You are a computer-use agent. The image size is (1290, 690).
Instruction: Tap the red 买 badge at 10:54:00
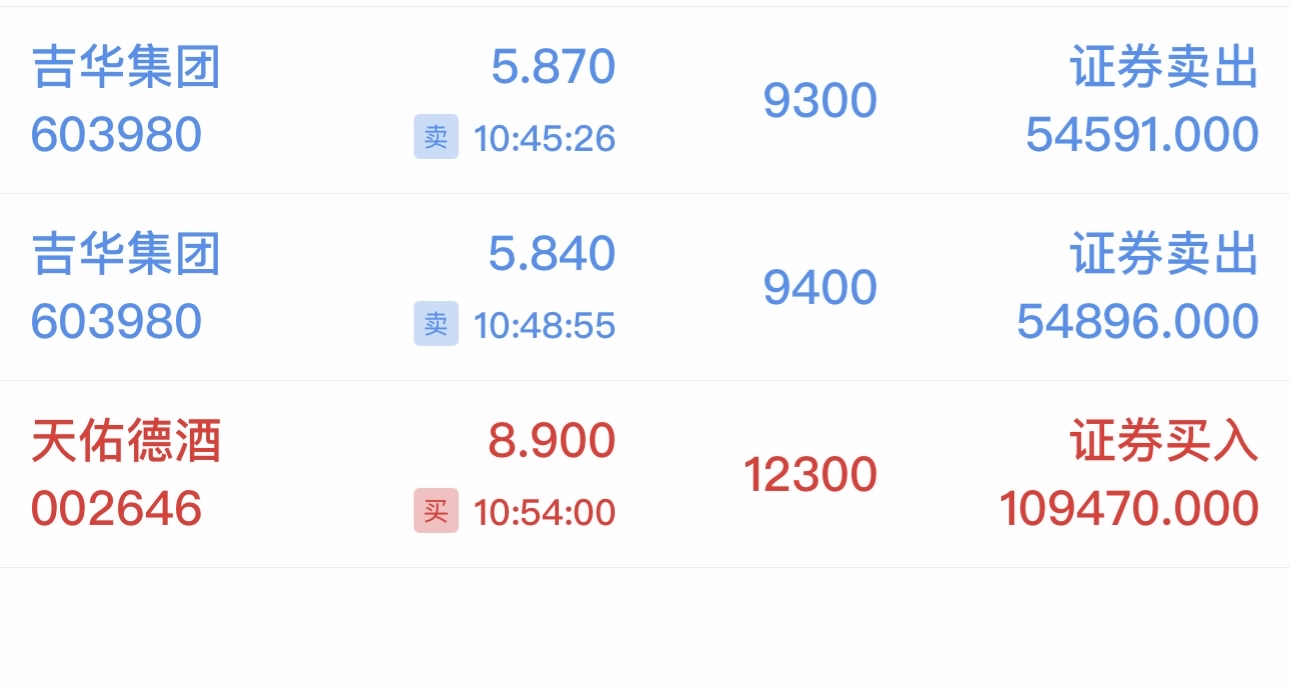click(436, 511)
